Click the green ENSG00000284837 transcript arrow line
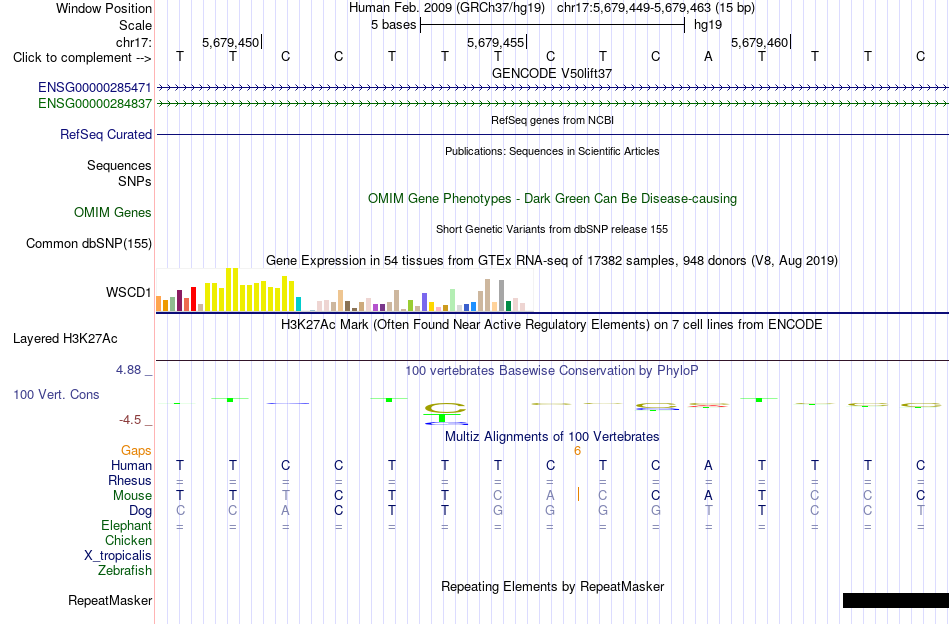This screenshot has width=950, height=624. click(x=552, y=104)
